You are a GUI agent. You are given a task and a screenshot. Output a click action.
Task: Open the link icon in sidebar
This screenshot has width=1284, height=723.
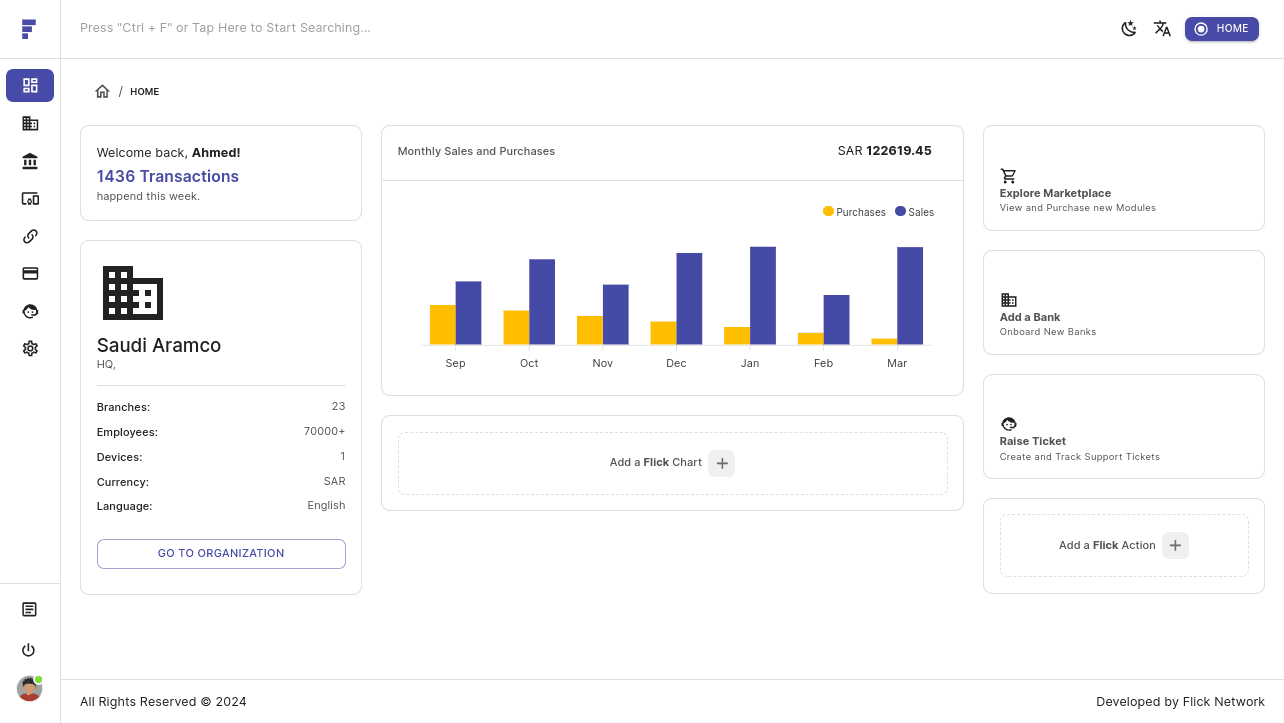tap(30, 236)
